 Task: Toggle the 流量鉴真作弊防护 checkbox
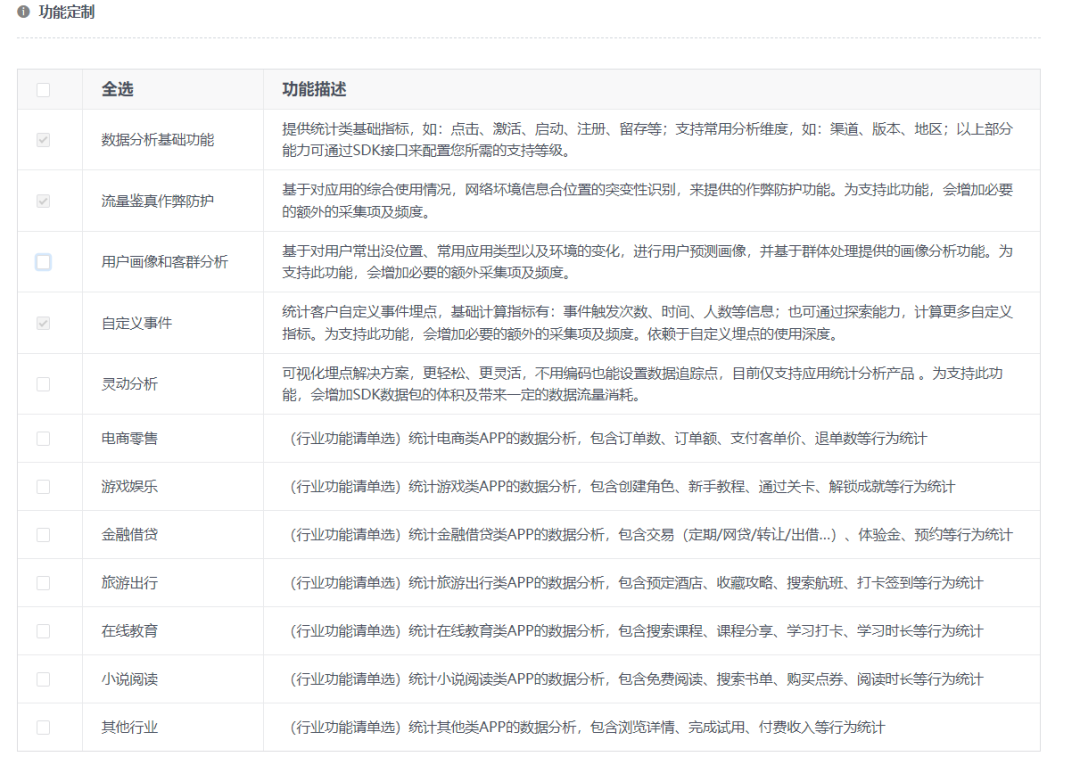43,201
